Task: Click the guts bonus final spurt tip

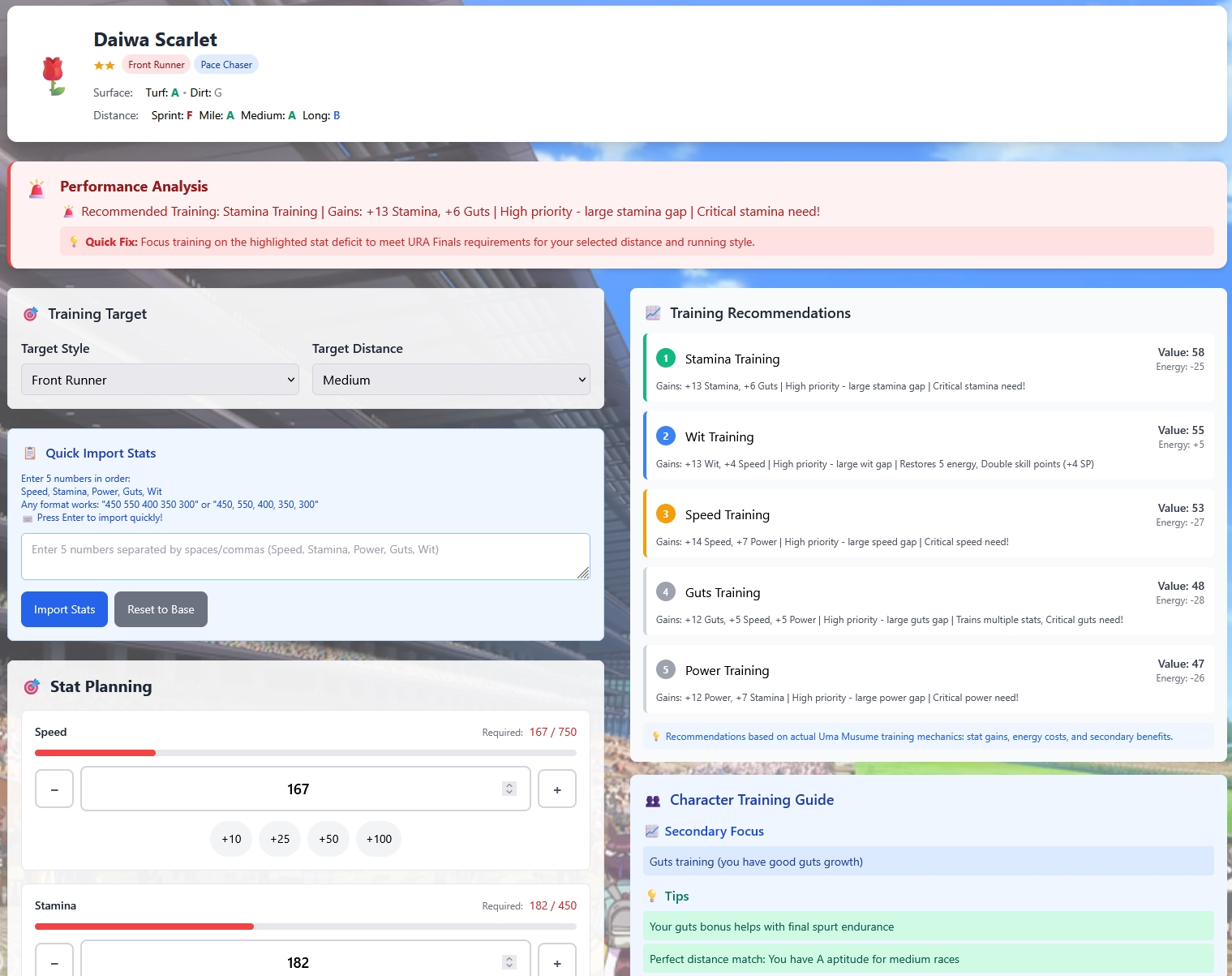Action: click(929, 927)
